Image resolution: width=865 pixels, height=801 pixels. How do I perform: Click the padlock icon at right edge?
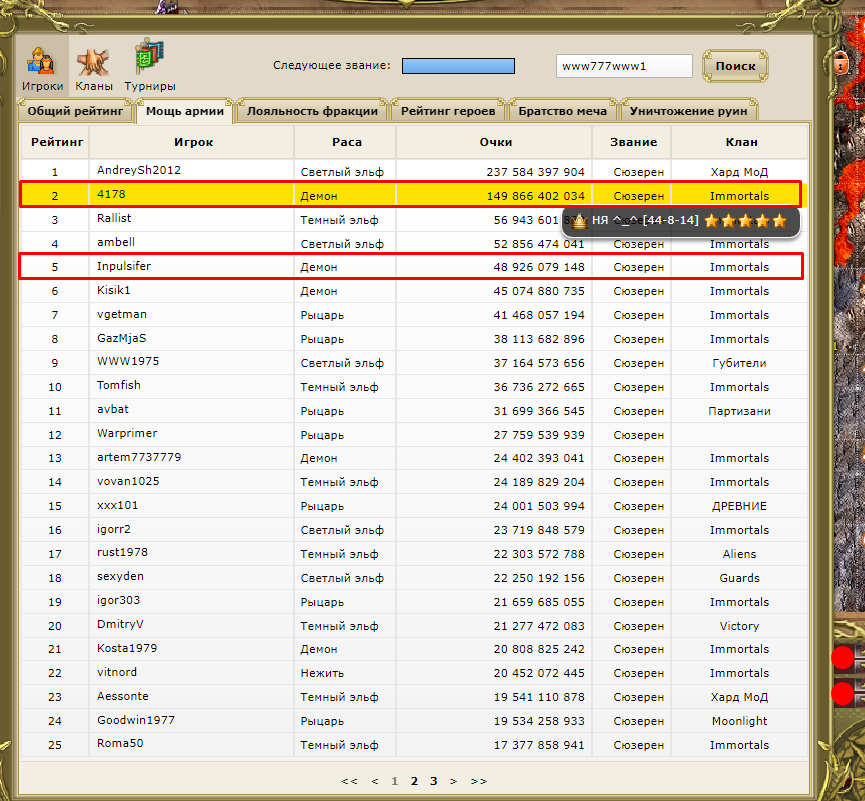point(840,62)
